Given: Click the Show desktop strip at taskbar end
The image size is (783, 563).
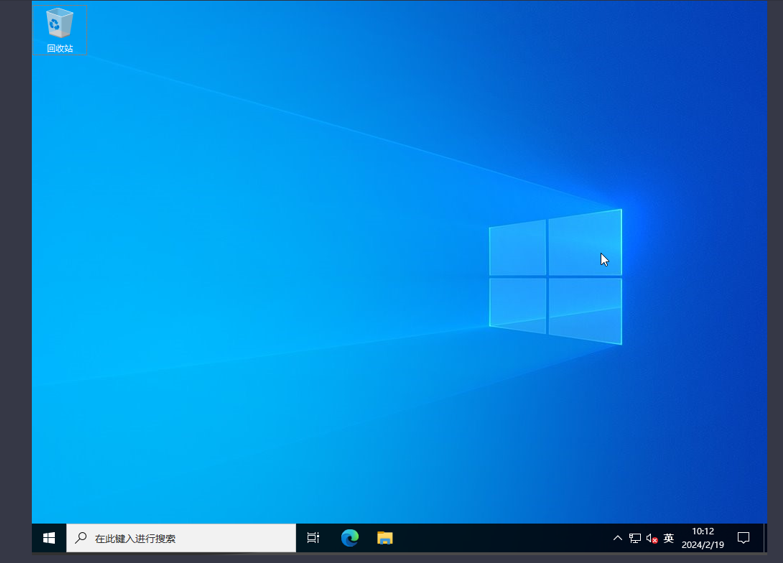Looking at the screenshot, I should click(x=765, y=538).
